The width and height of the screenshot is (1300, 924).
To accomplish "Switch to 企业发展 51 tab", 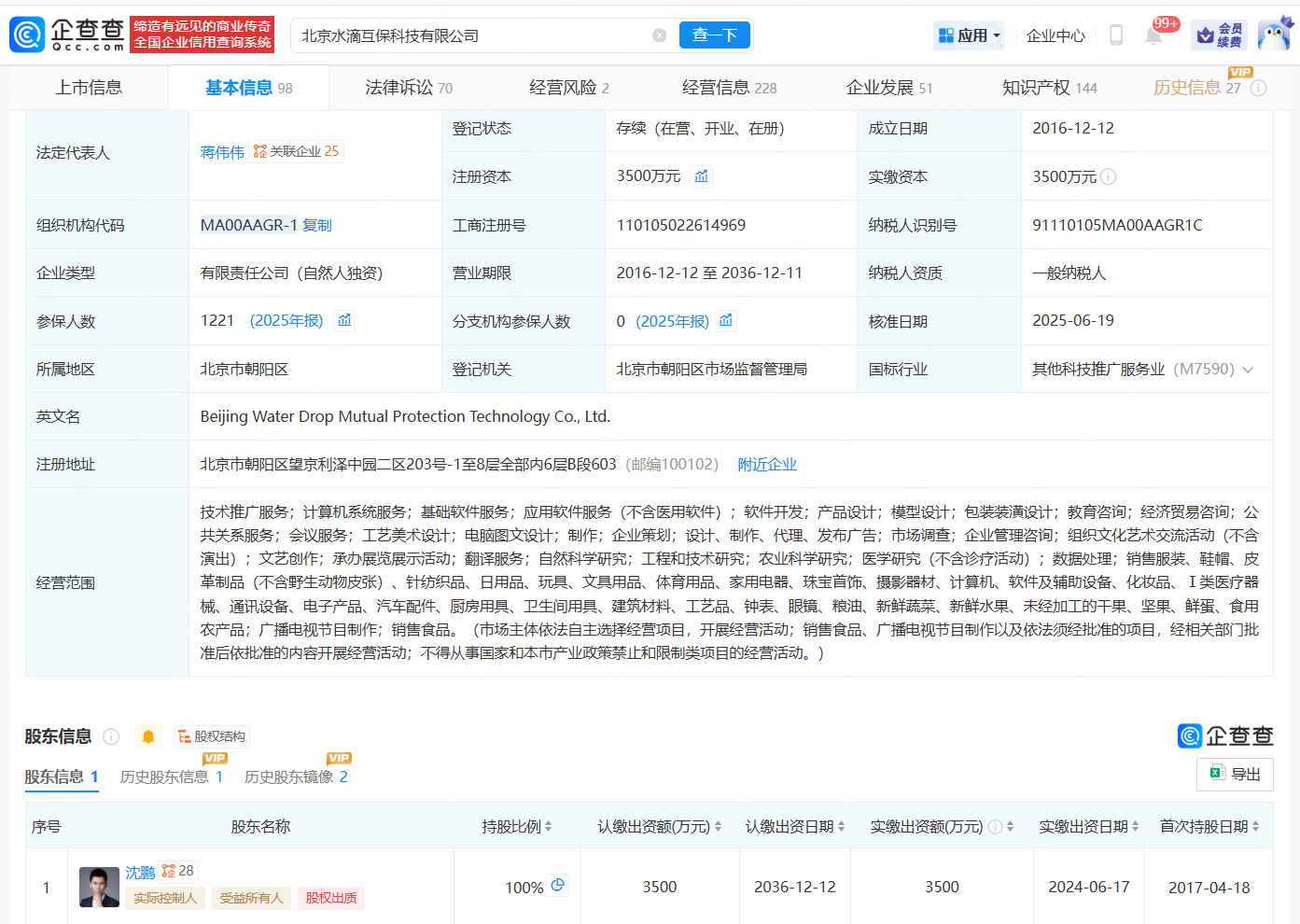I will pyautogui.click(x=889, y=88).
